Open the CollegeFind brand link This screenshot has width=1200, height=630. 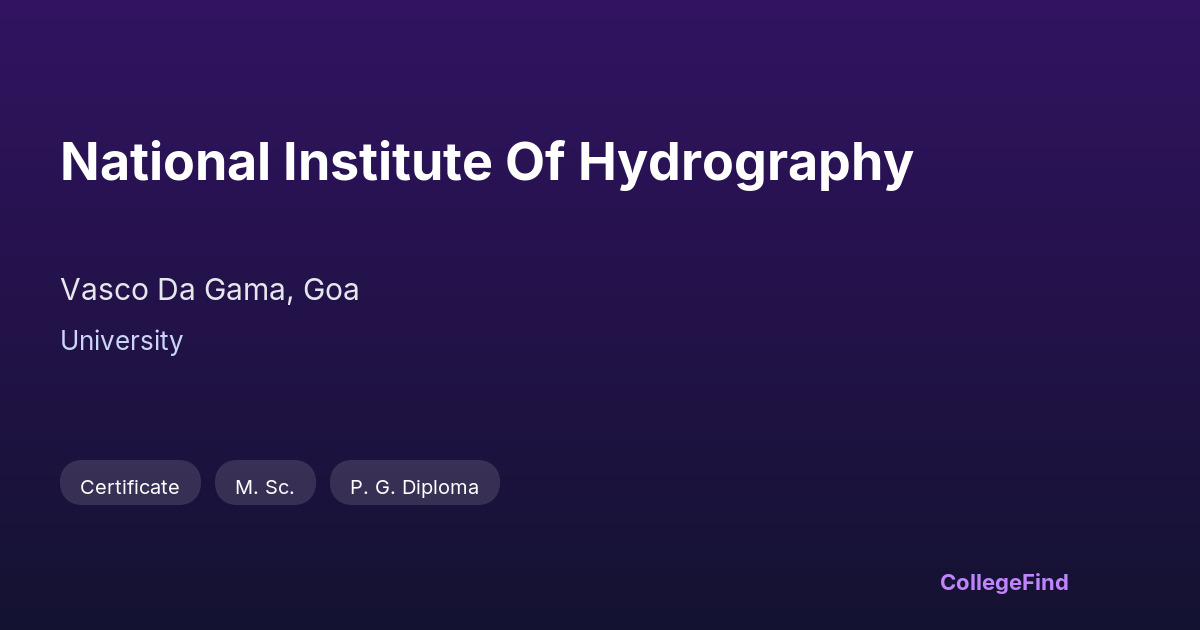tap(1004, 582)
